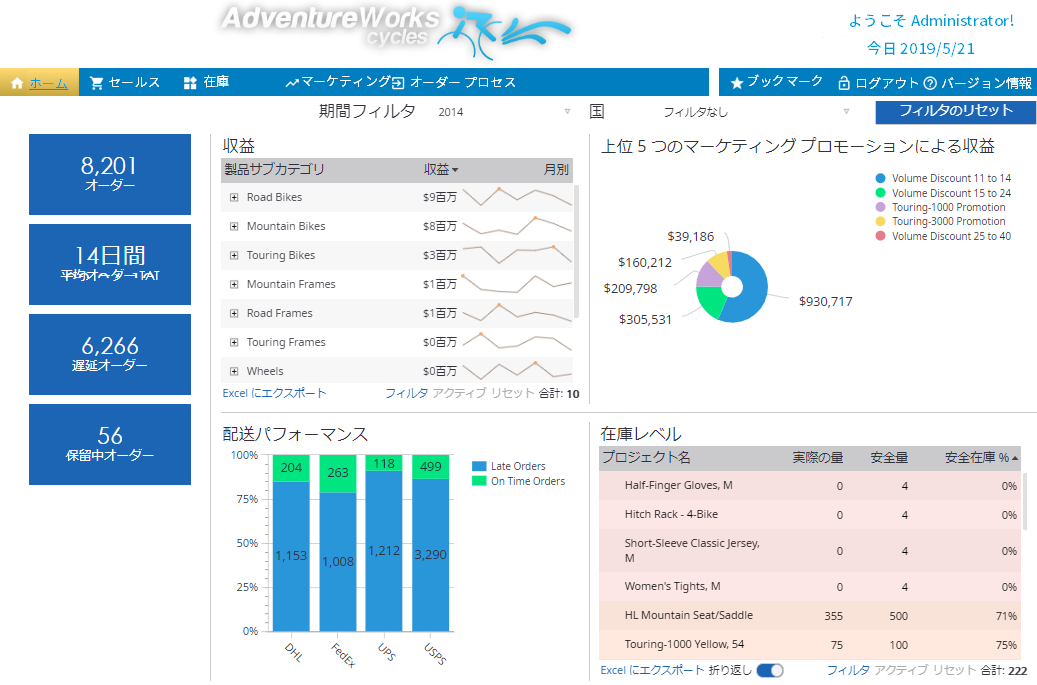Screen dimensions: 1037x685
Task: Open the 国 filter dropdown
Action: click(757, 112)
